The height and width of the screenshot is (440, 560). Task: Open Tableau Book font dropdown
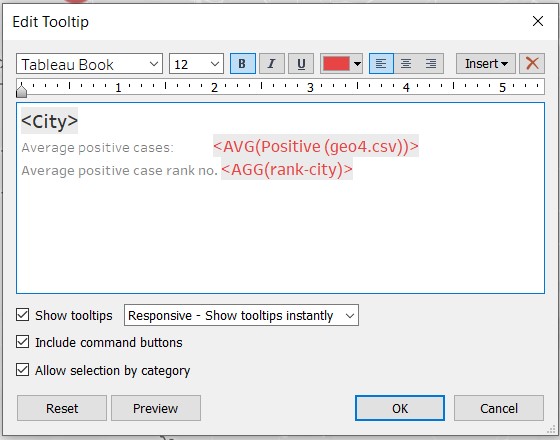(89, 64)
